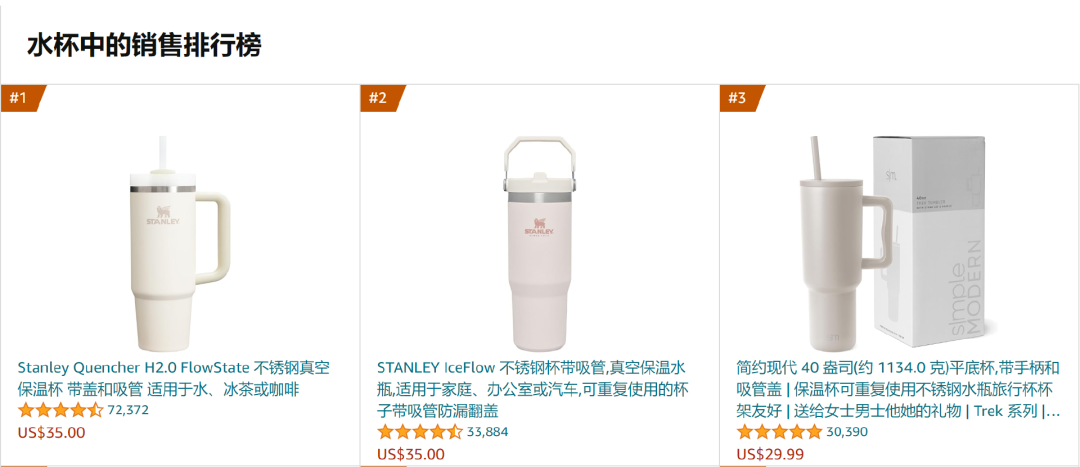The width and height of the screenshot is (1080, 467).
Task: Open the 简约现代 40 盎司 tumbler title link
Action: [898, 389]
